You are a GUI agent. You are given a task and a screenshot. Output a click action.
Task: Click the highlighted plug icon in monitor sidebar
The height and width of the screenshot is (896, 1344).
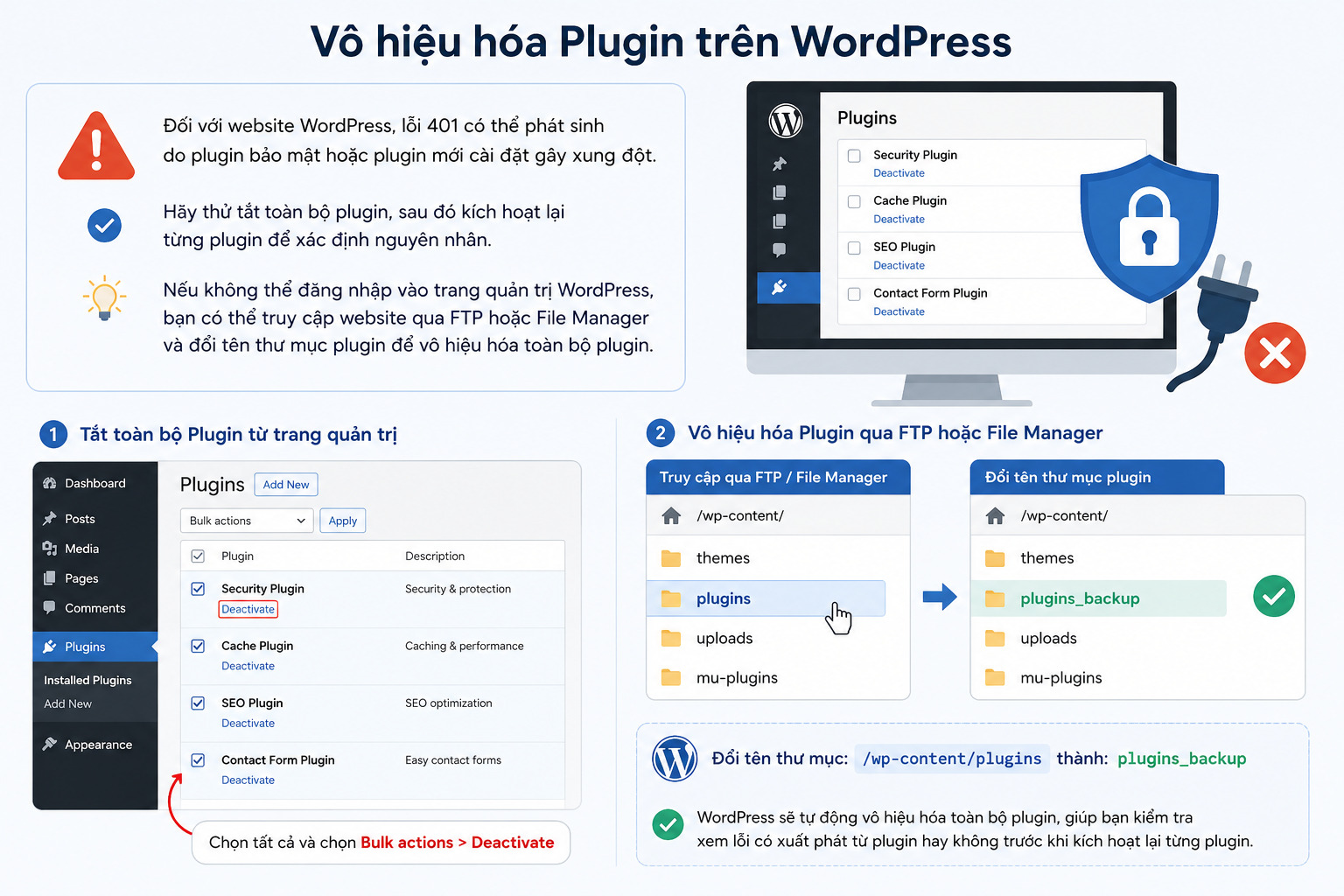point(780,287)
